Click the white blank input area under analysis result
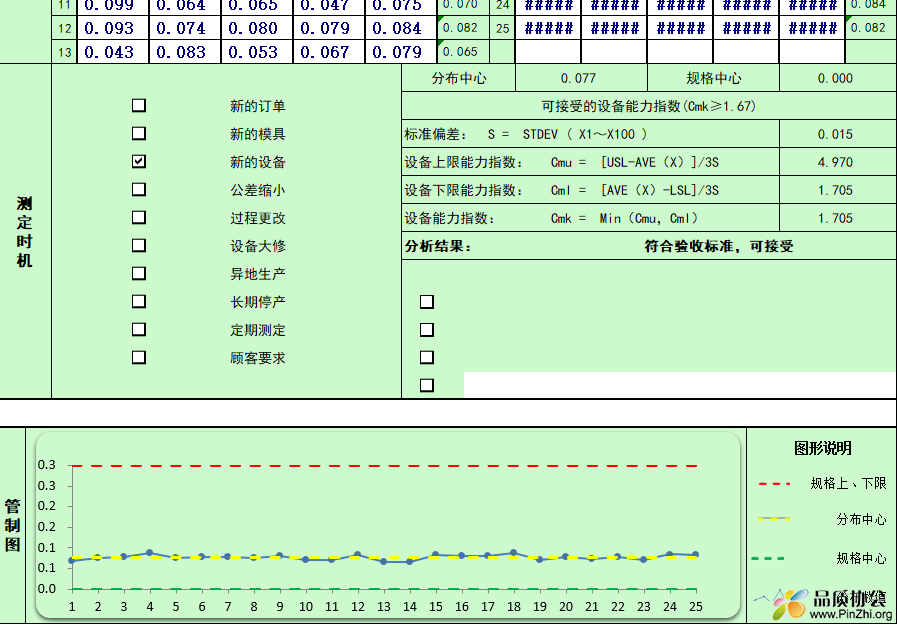Viewport: 897px width, 626px height. (680, 385)
